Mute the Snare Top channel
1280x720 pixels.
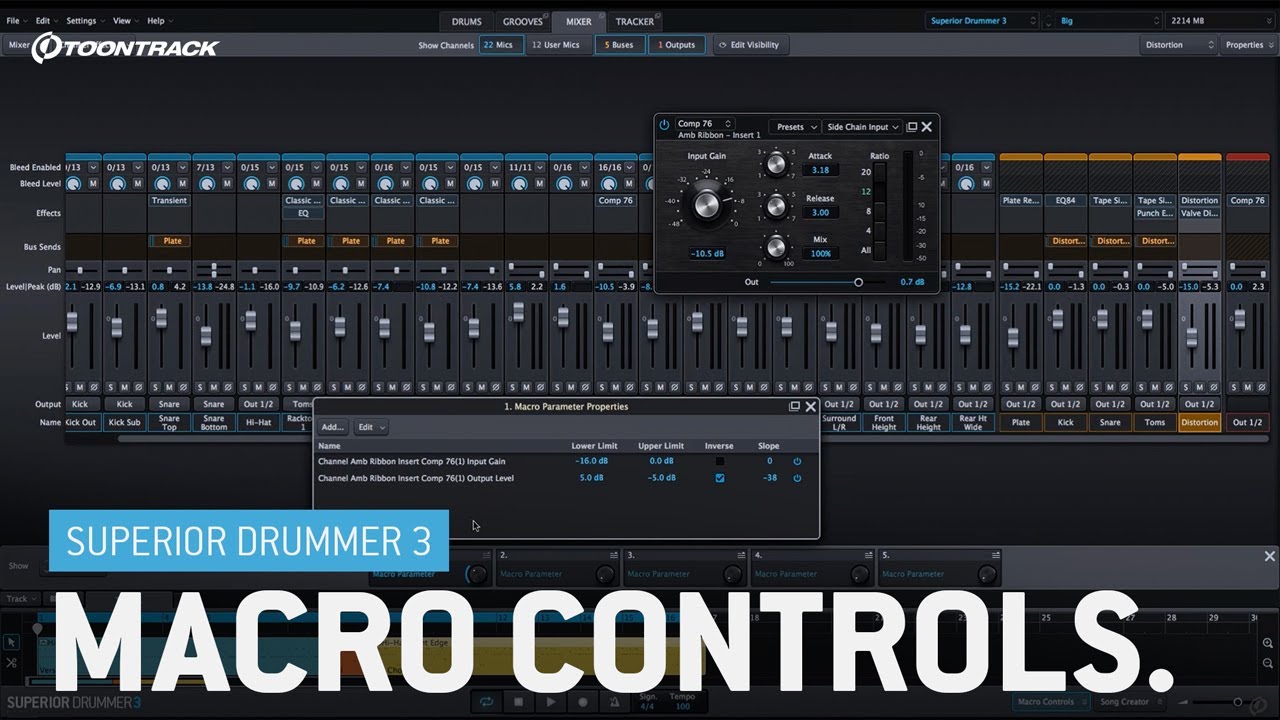(170, 387)
